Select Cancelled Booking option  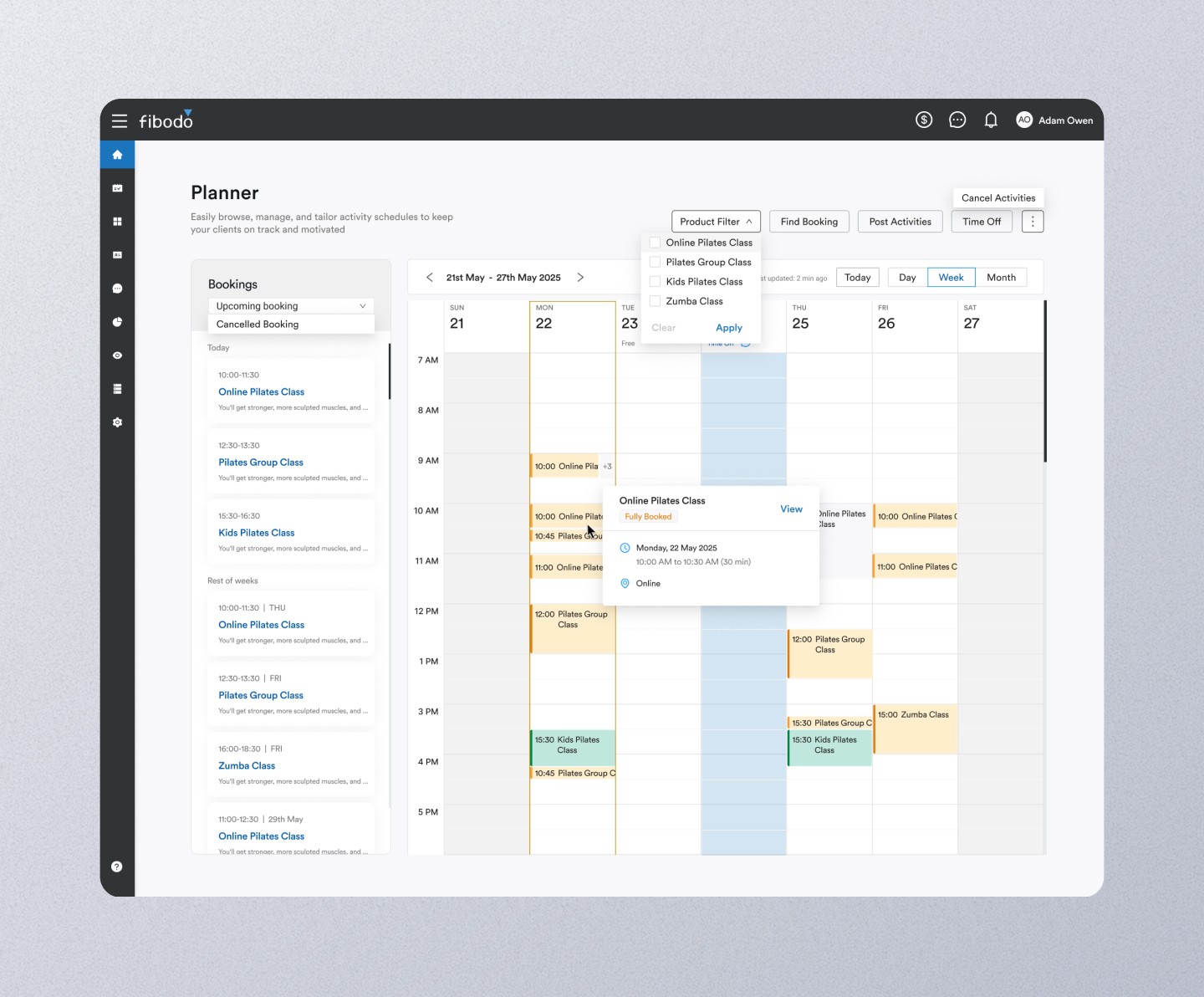[291, 325]
